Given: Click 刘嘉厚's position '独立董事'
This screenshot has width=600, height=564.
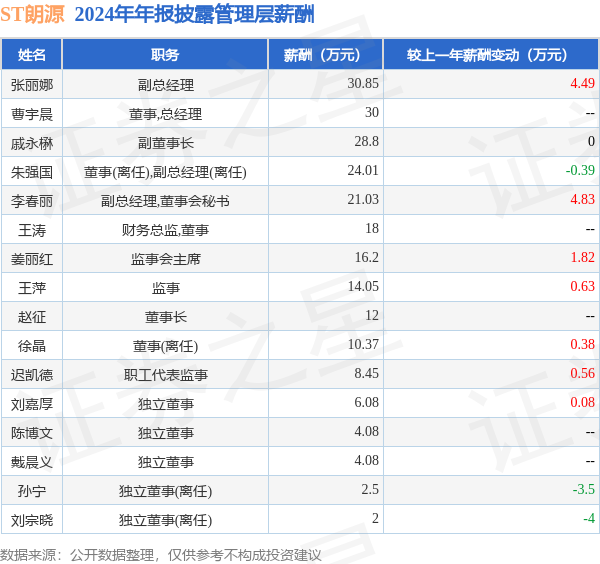Looking at the screenshot, I should pyautogui.click(x=166, y=404).
